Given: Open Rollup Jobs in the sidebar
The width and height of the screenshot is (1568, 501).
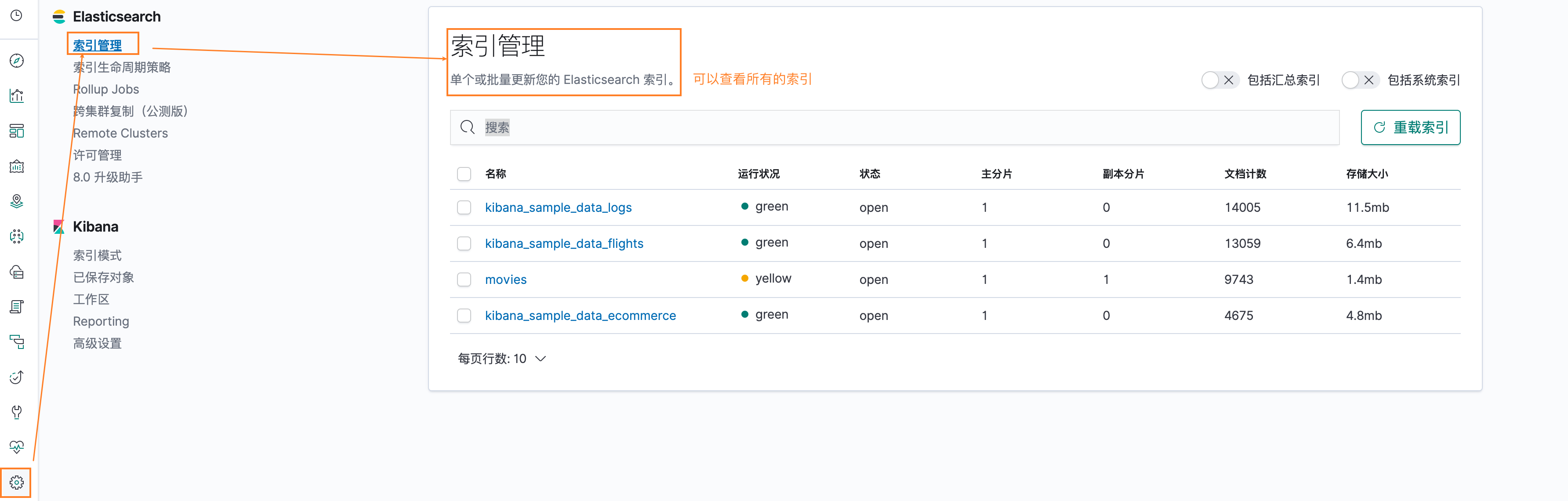Looking at the screenshot, I should pos(106,90).
